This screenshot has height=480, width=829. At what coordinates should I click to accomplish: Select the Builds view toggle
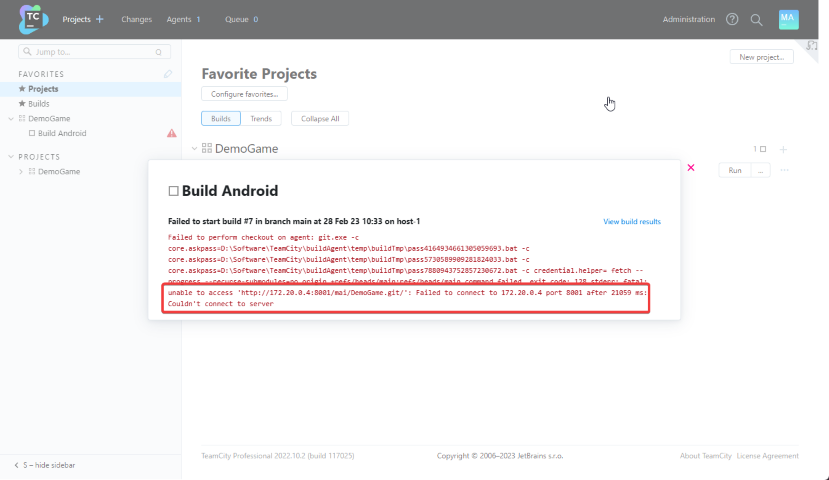coord(221,118)
